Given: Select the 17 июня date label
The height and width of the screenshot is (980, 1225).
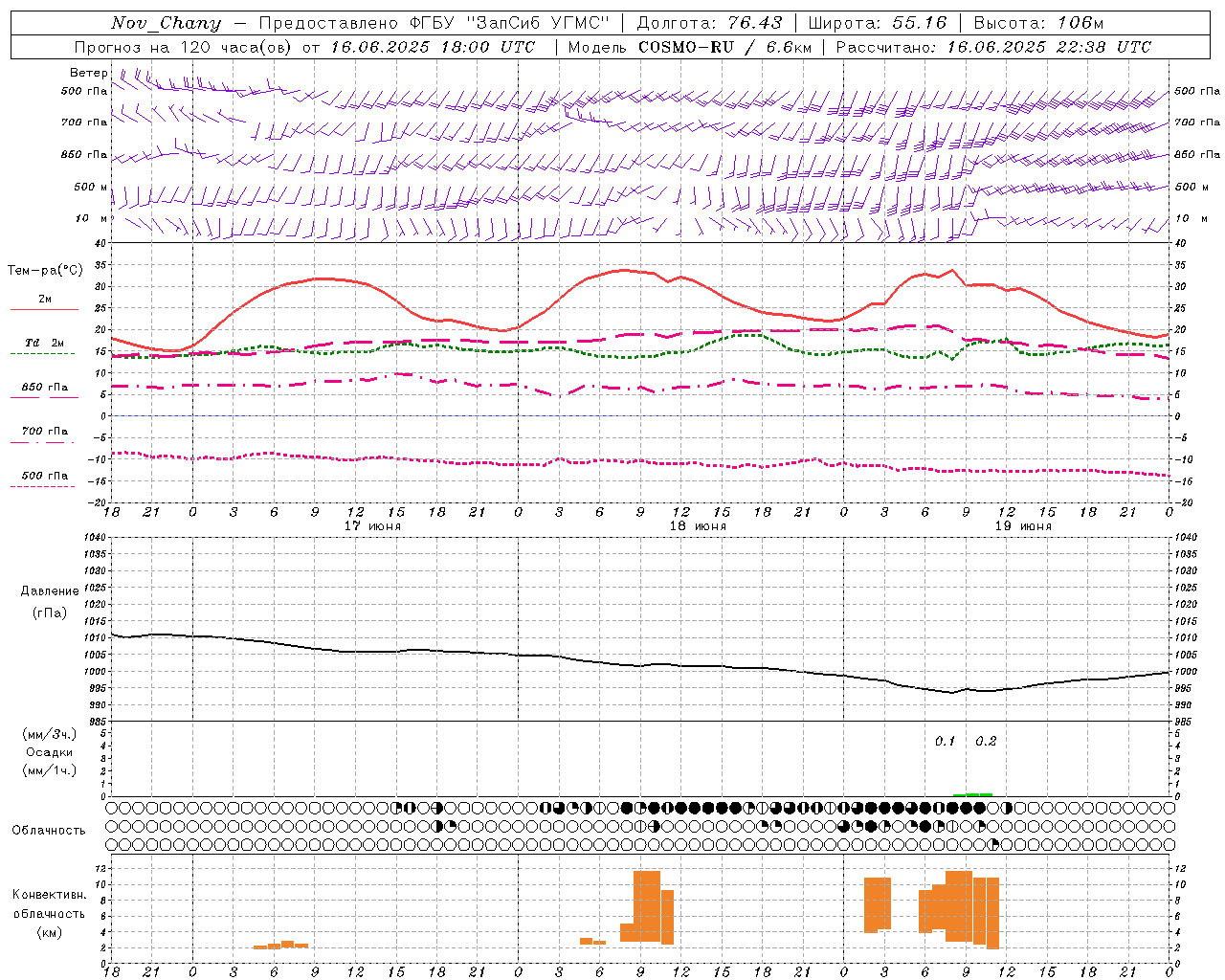Looking at the screenshot, I should (x=372, y=525).
